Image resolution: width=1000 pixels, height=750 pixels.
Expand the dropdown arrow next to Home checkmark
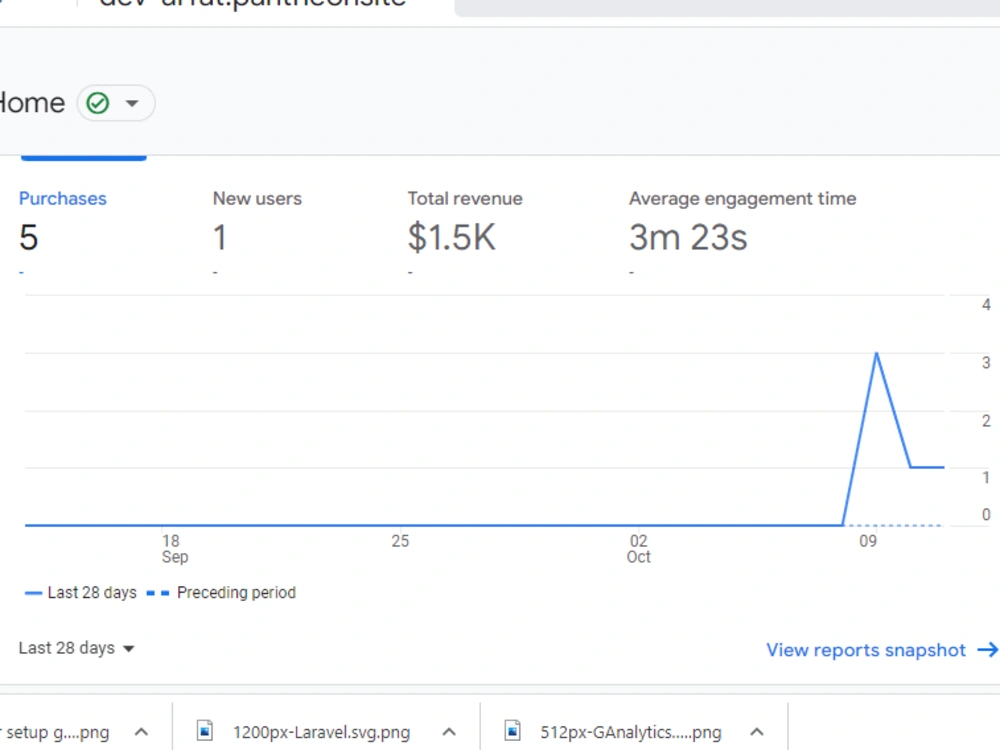[x=133, y=102]
